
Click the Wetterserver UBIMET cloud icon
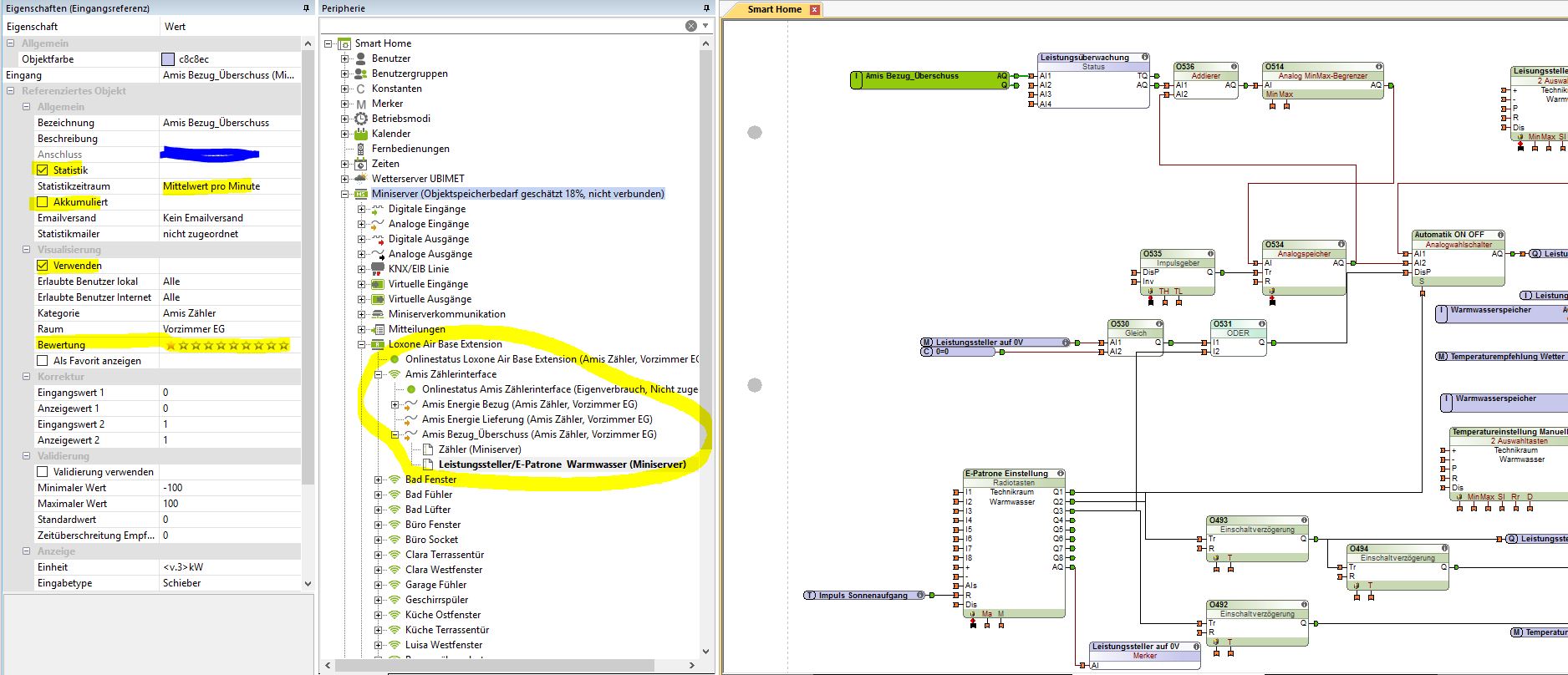coord(361,179)
